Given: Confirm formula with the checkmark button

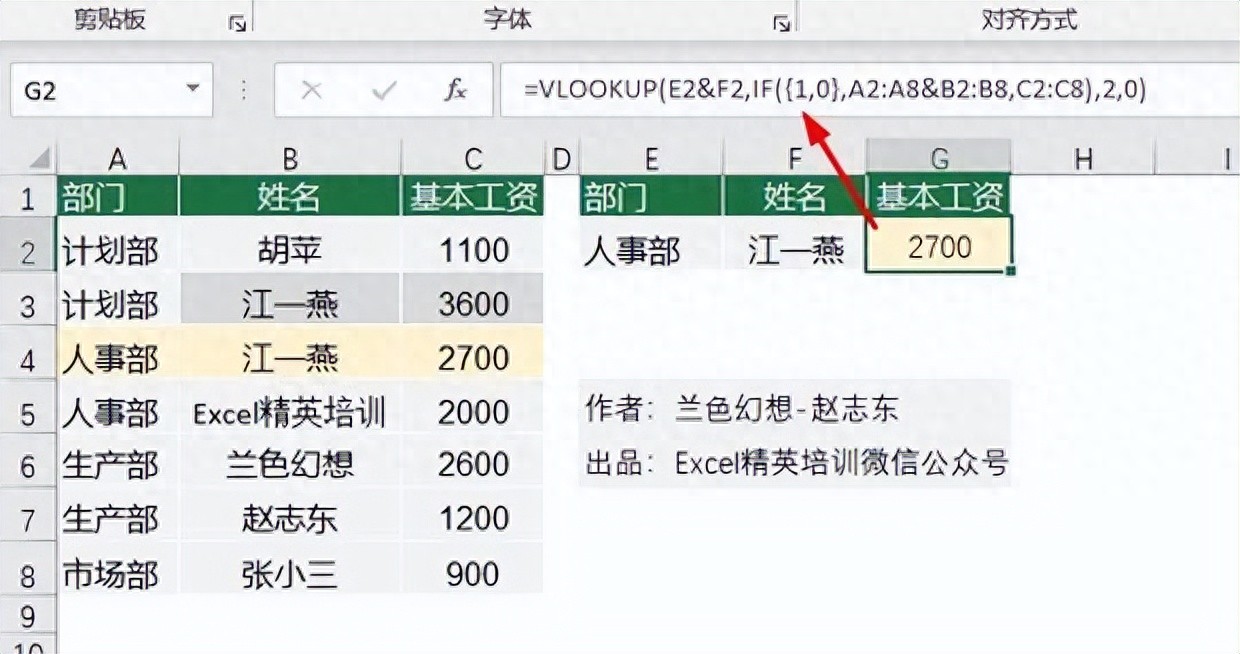Looking at the screenshot, I should coord(383,91).
